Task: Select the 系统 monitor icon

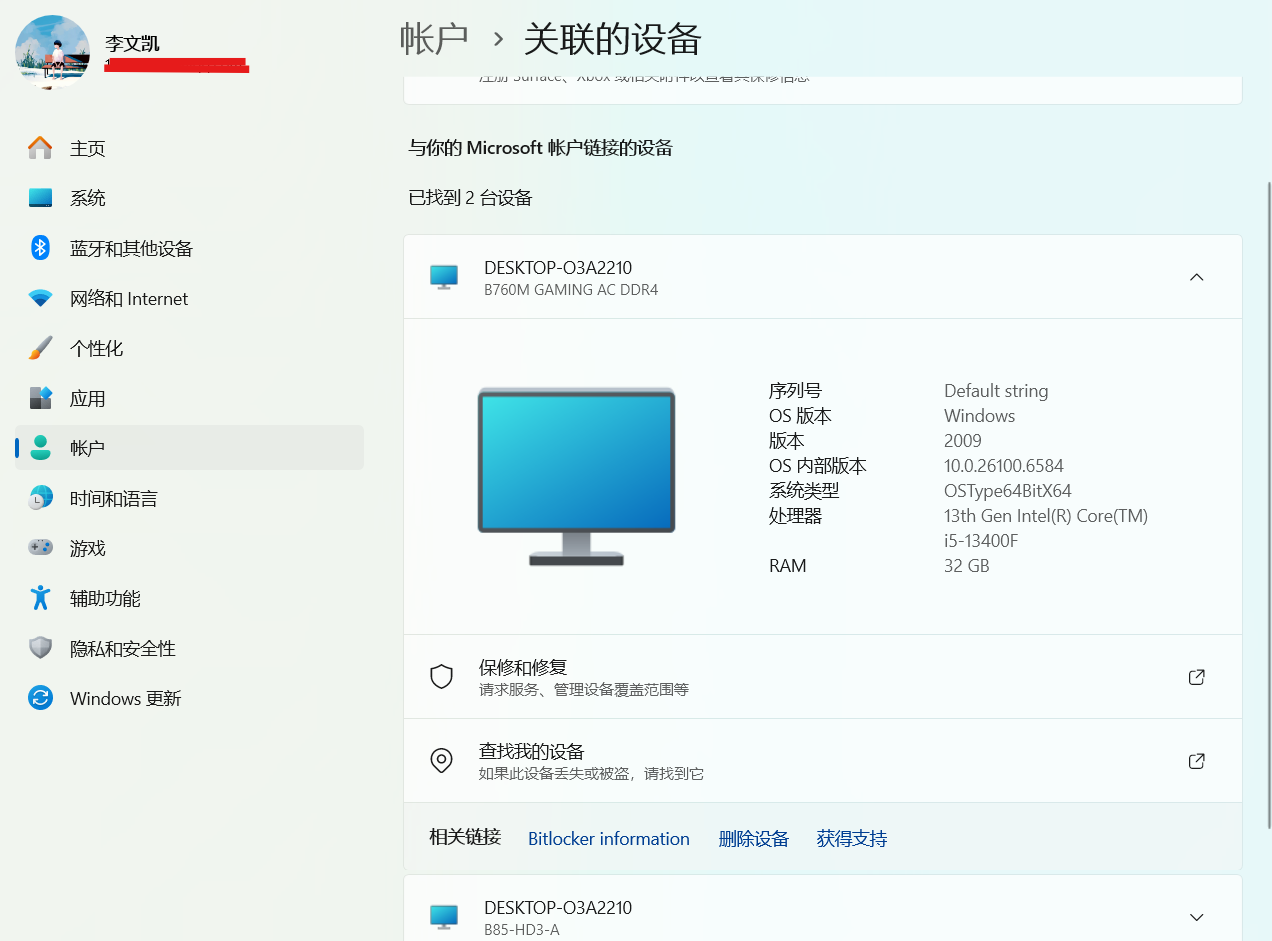Action: (x=40, y=198)
